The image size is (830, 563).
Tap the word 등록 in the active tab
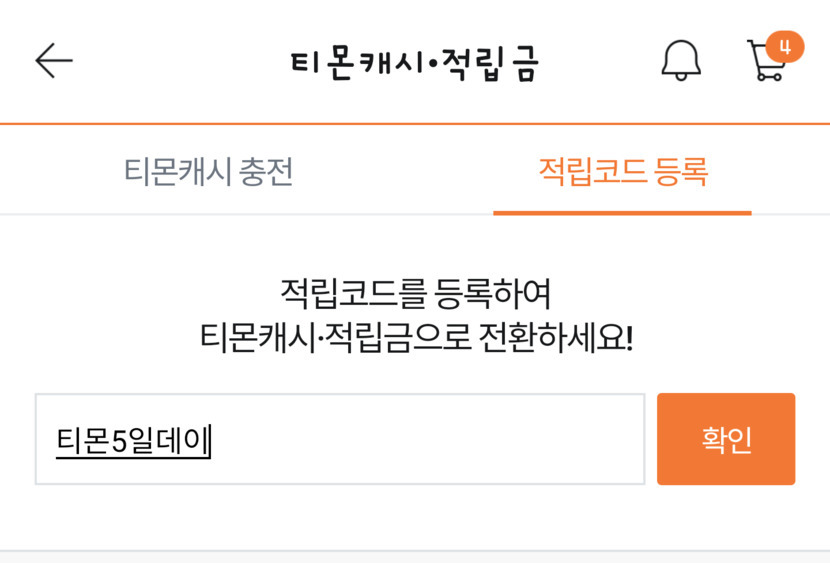click(681, 172)
